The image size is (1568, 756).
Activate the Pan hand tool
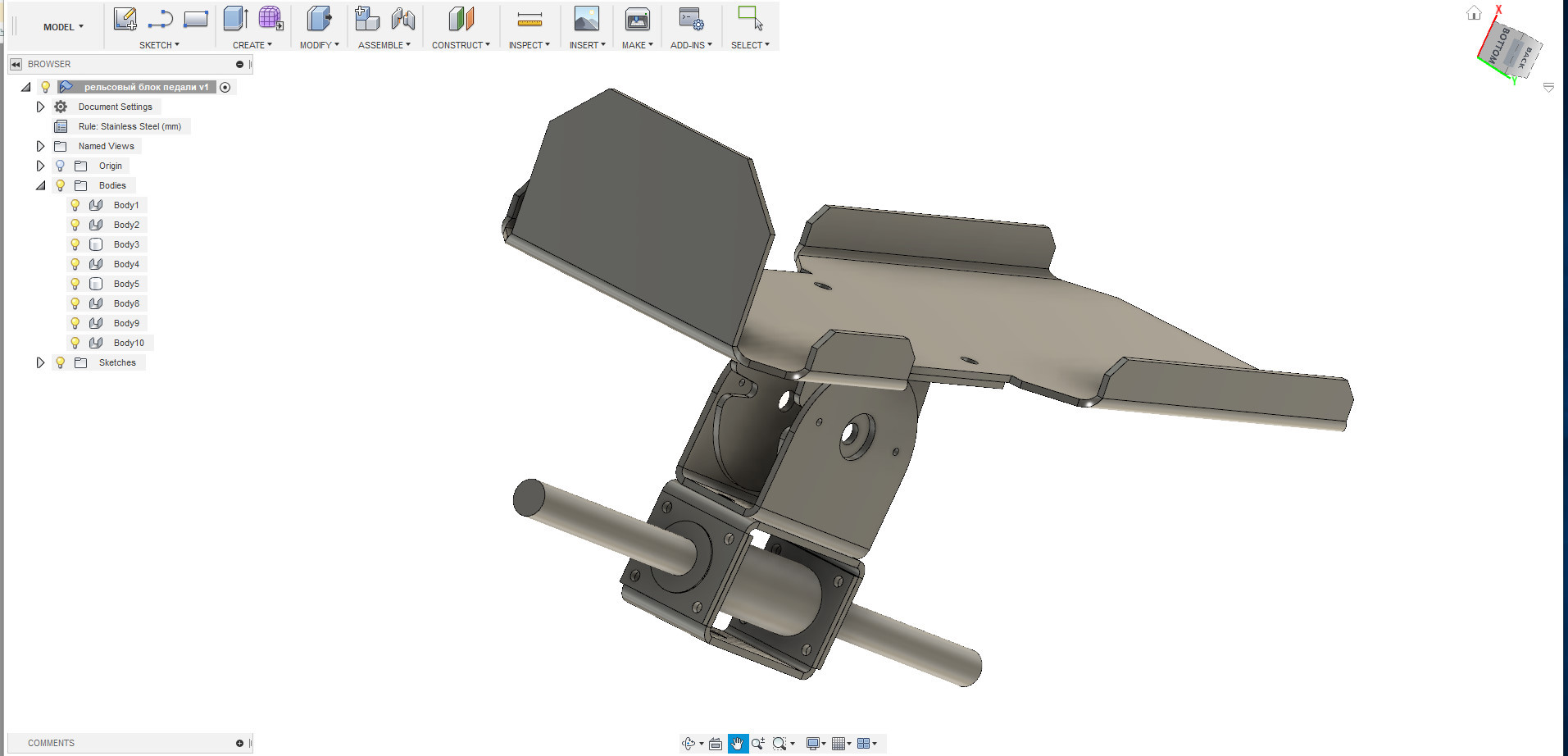737,744
